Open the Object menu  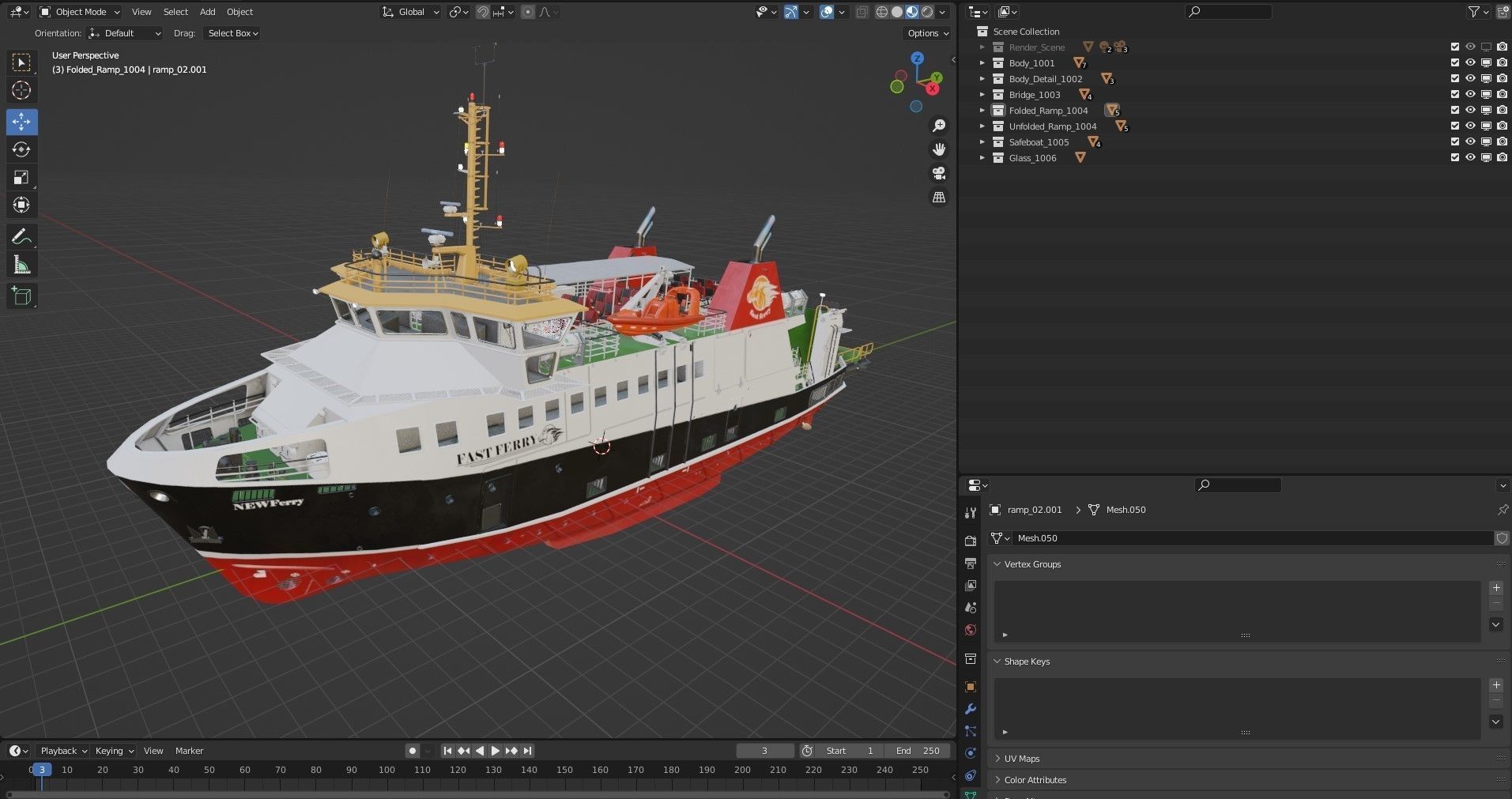pos(239,12)
